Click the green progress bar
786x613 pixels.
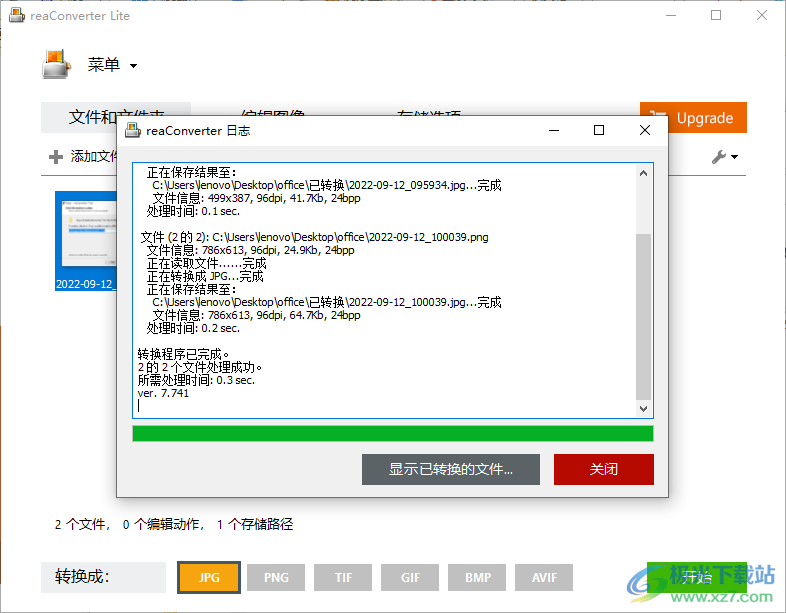[392, 434]
